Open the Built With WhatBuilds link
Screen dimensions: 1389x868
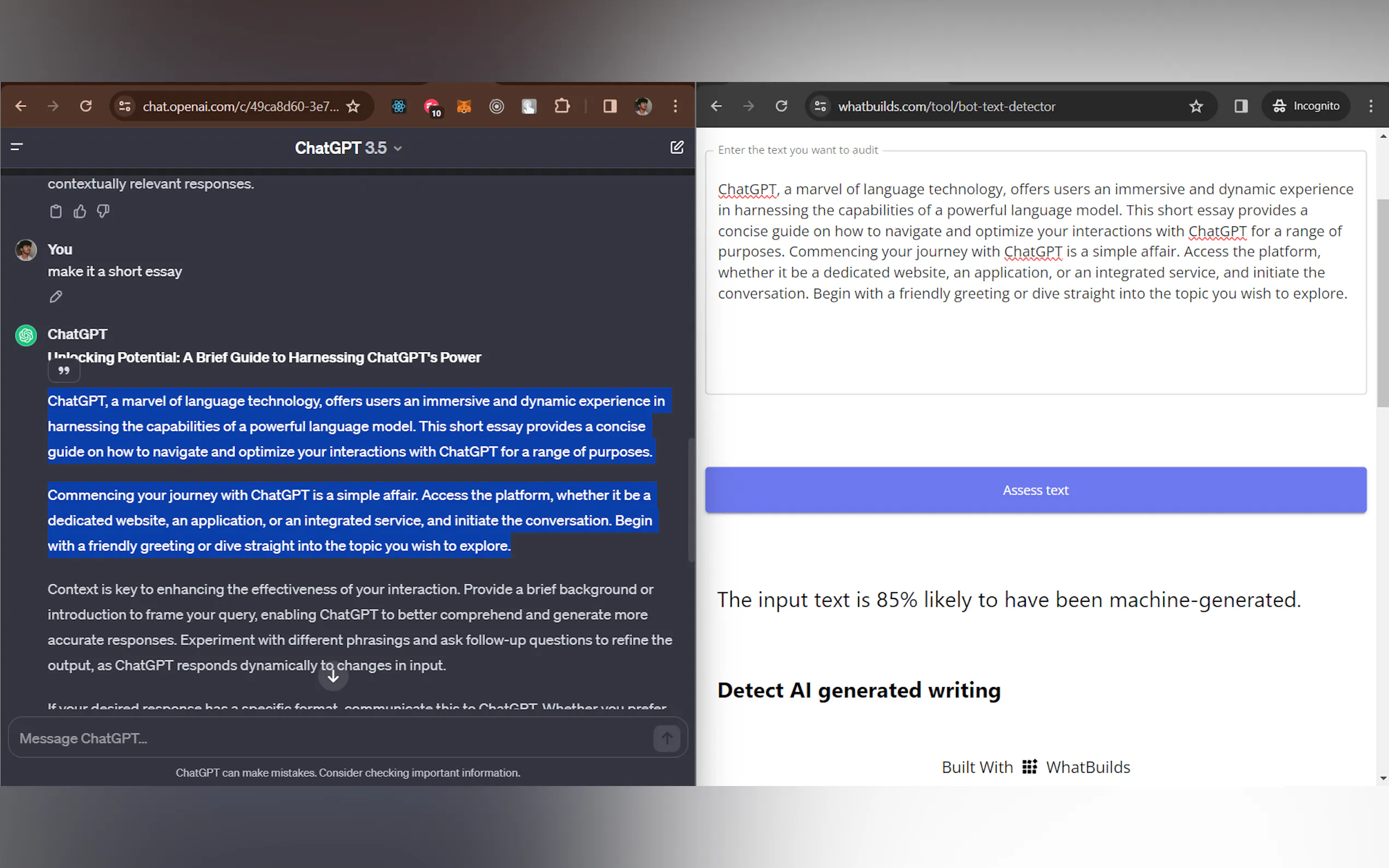(1035, 767)
